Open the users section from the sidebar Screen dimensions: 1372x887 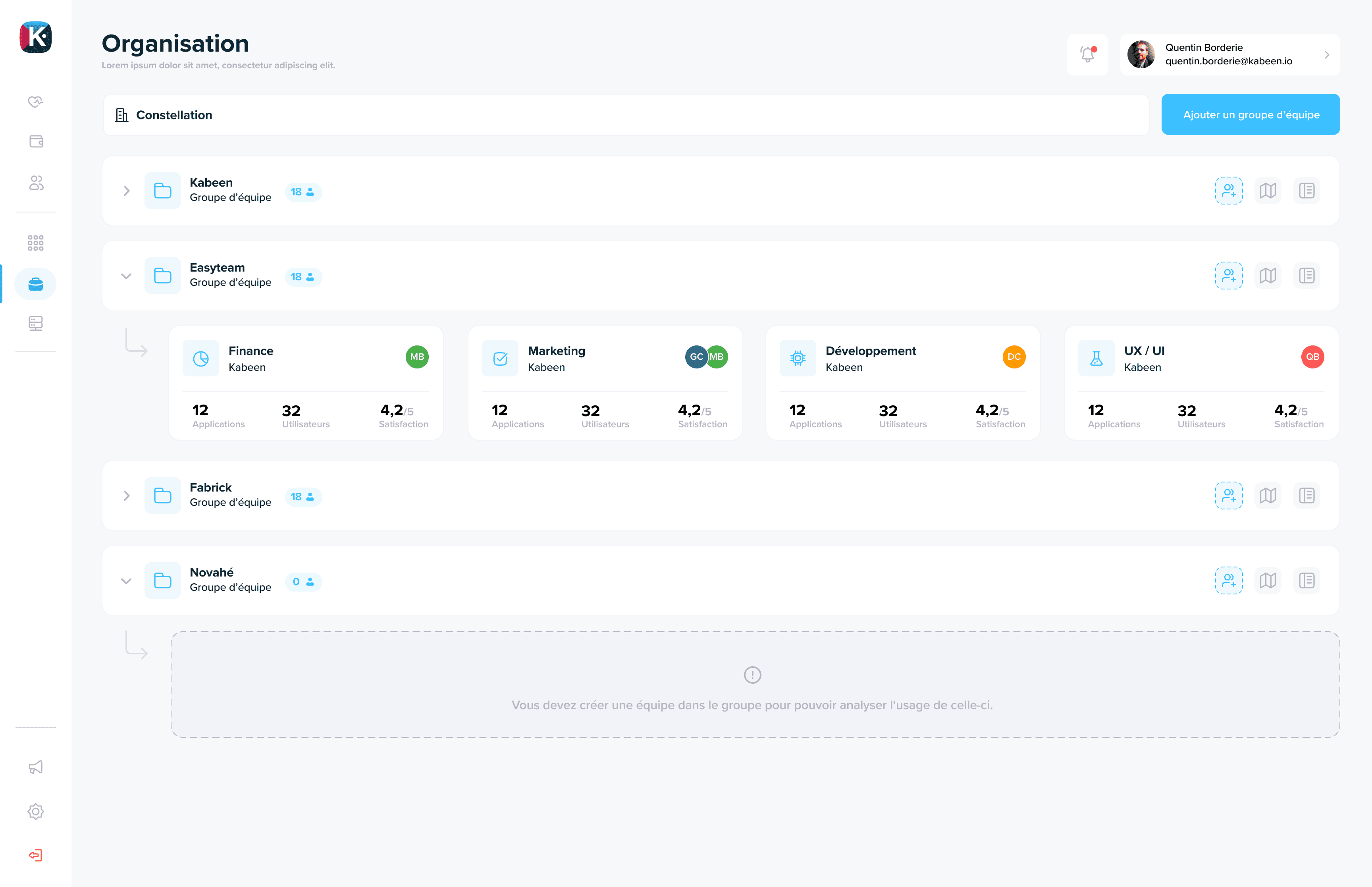pos(36,183)
